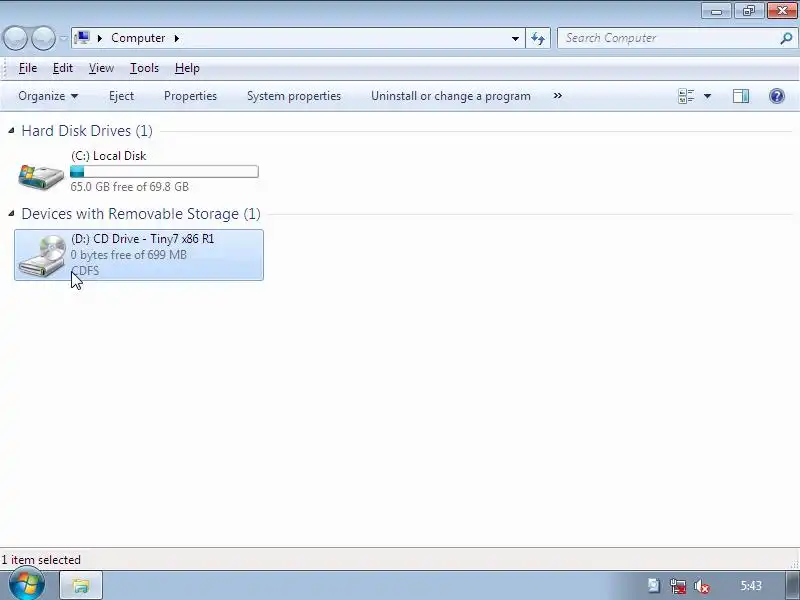Select Devices with Removable Storage heading
This screenshot has height=600, width=800.
coord(141,214)
